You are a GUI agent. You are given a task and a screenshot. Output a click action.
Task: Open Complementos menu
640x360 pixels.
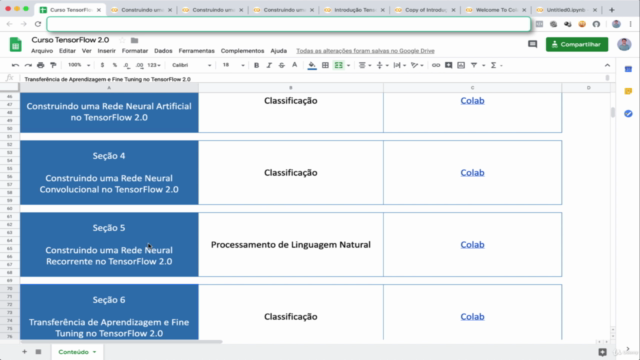tap(242, 51)
